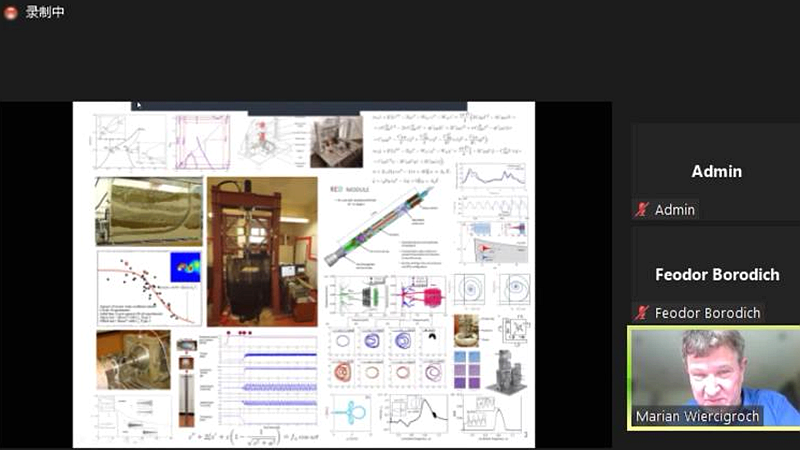Click Admin's muted microphone icon
Screen dimensions: 800x450
coord(642,210)
